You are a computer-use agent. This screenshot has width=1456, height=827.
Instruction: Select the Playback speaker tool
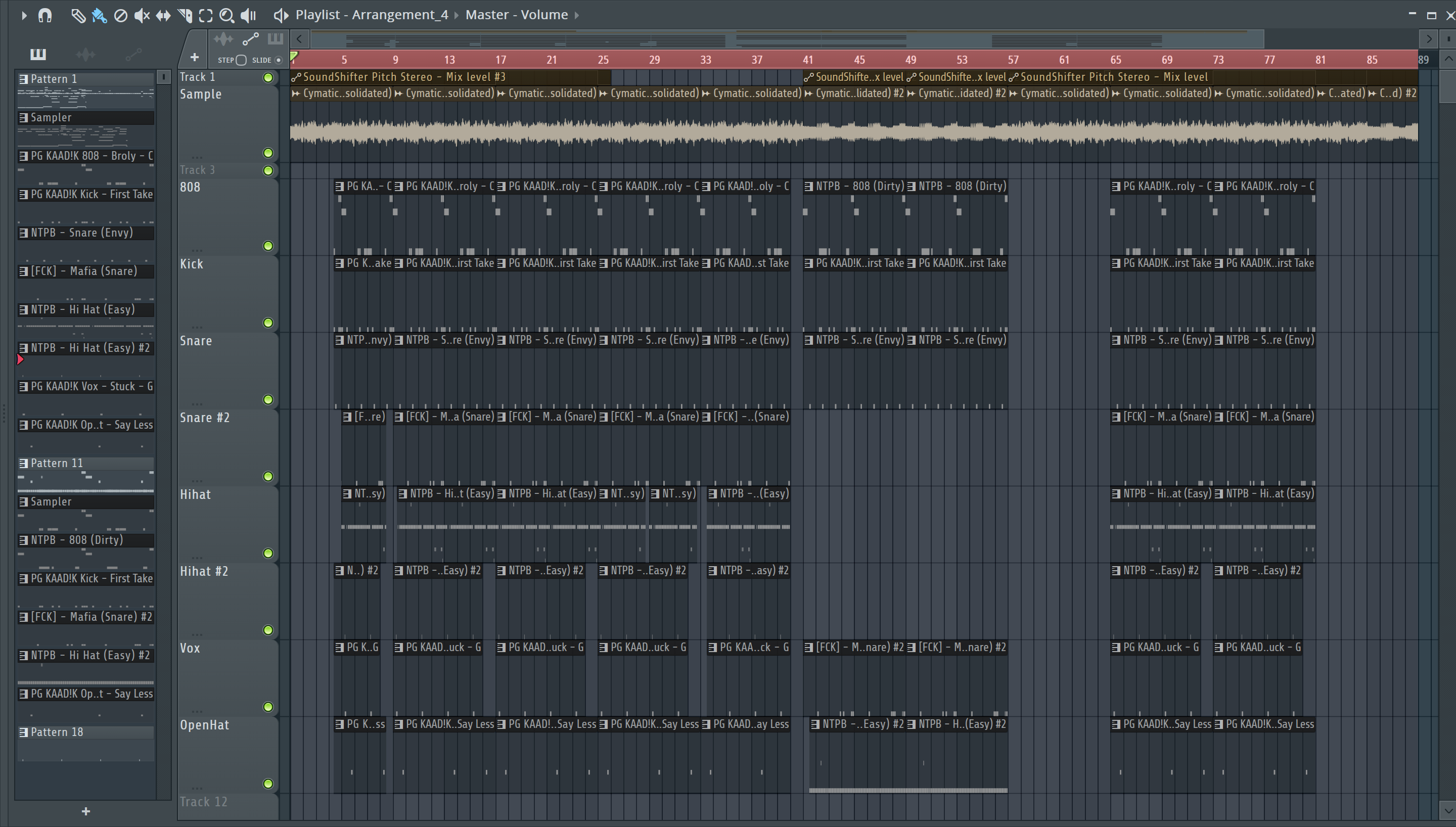[248, 15]
